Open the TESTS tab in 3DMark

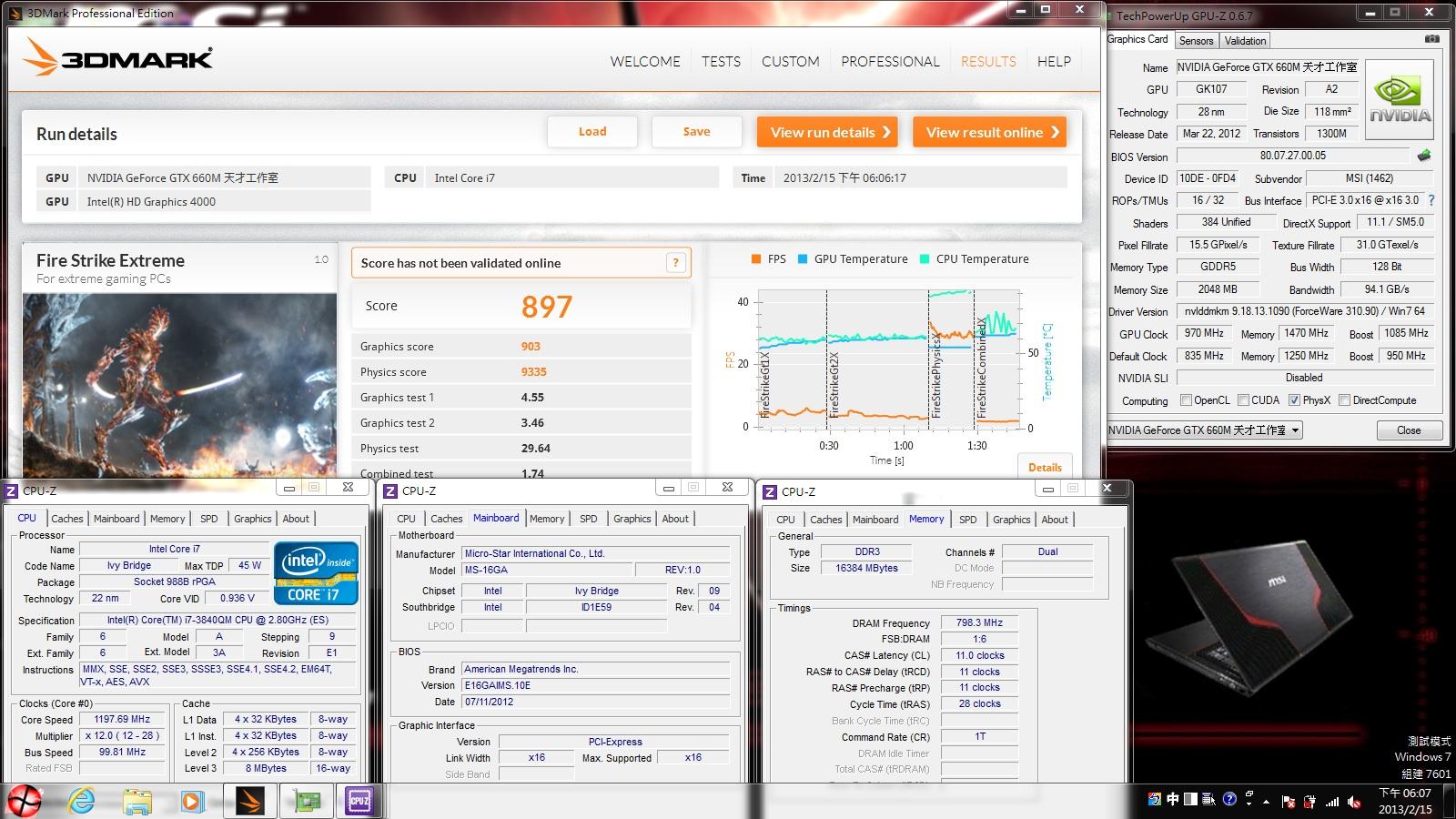pyautogui.click(x=721, y=62)
